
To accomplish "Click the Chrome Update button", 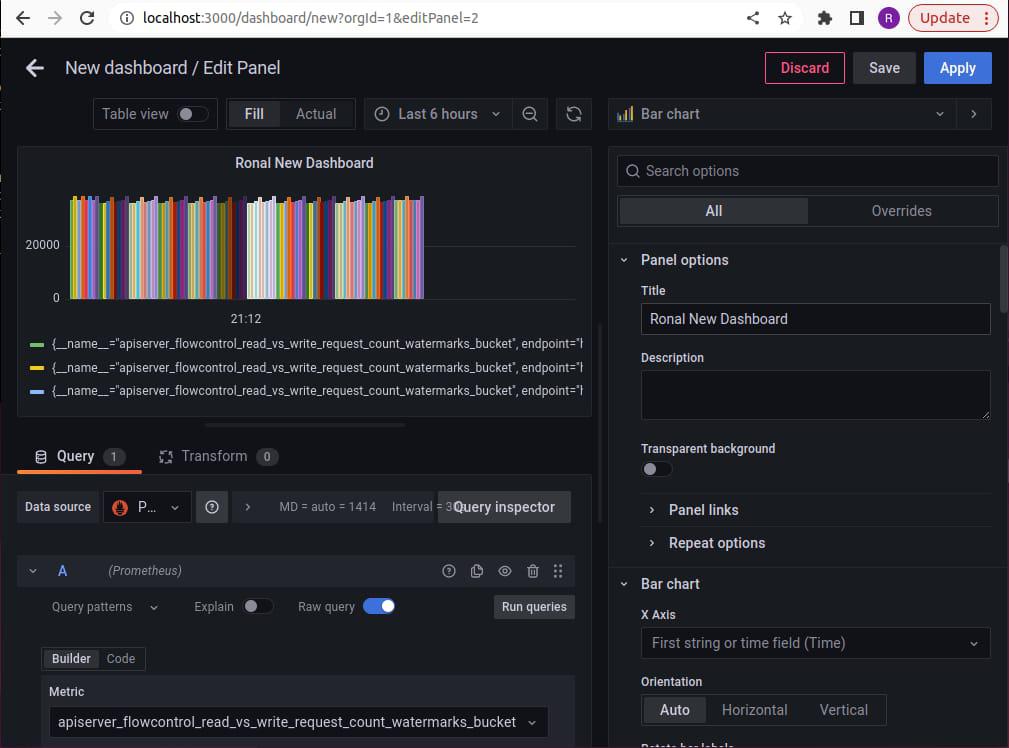I will 953,18.
